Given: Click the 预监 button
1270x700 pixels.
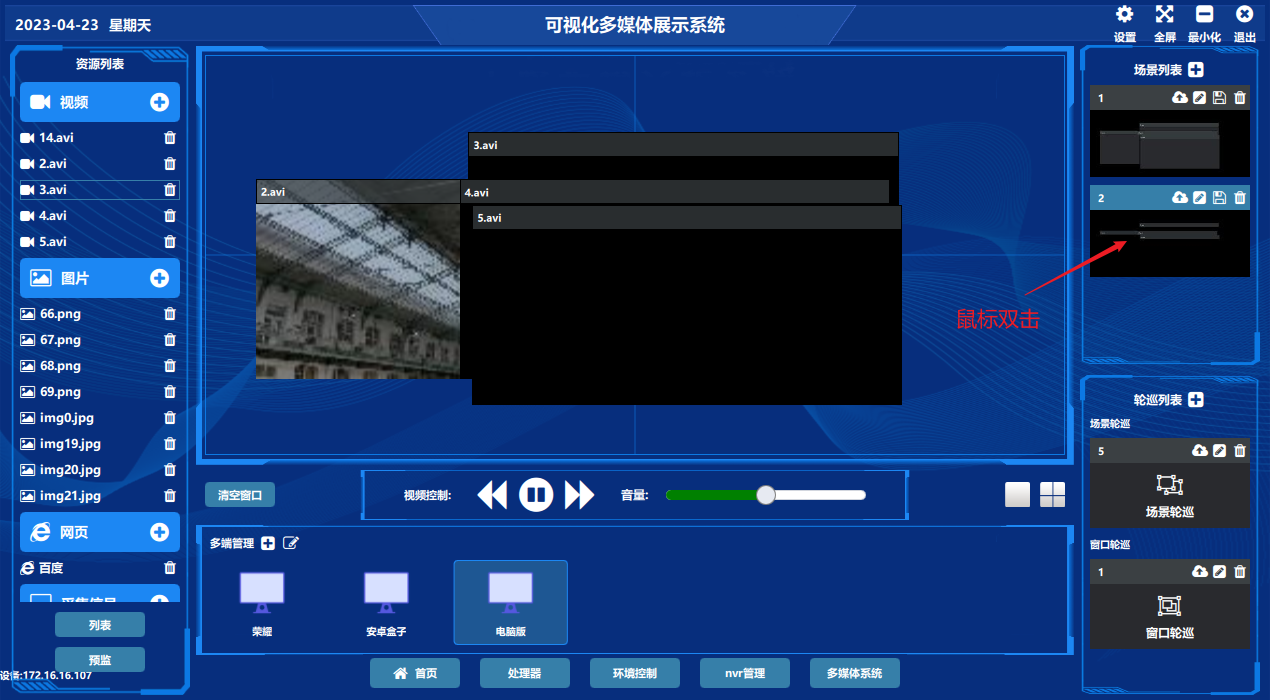Looking at the screenshot, I should coord(100,660).
